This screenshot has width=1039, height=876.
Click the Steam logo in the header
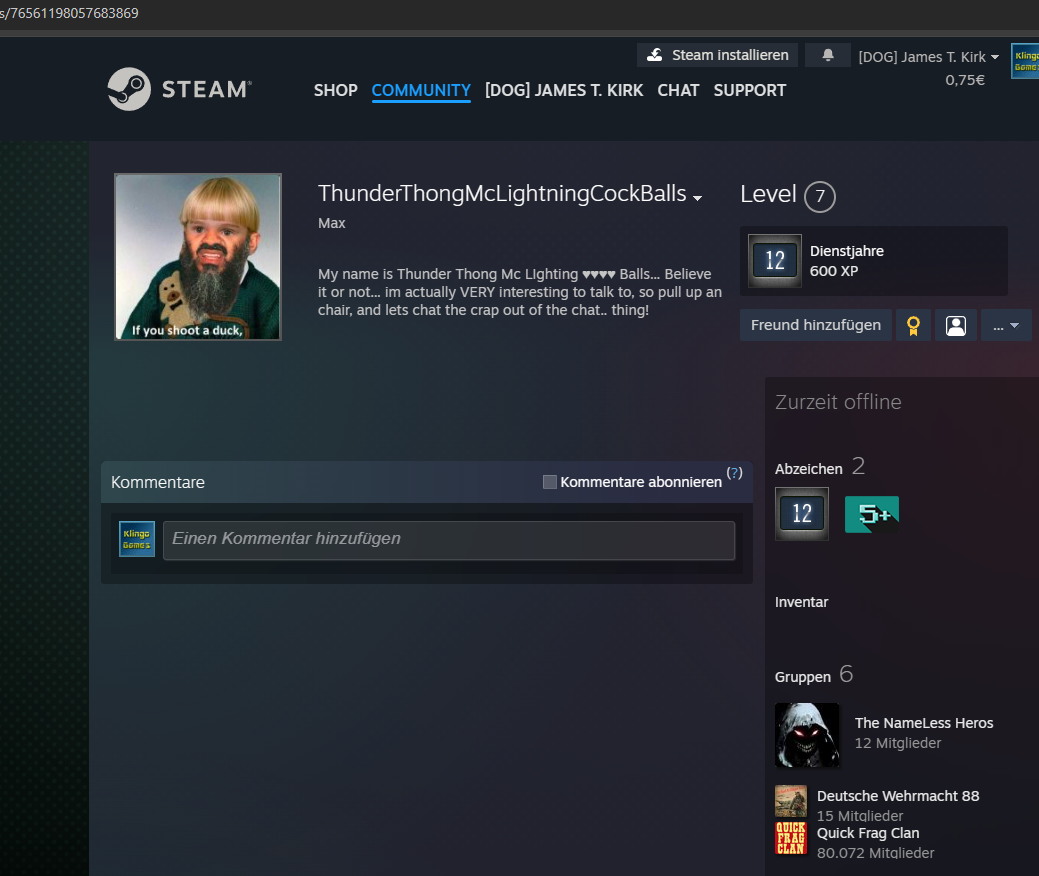coord(179,90)
